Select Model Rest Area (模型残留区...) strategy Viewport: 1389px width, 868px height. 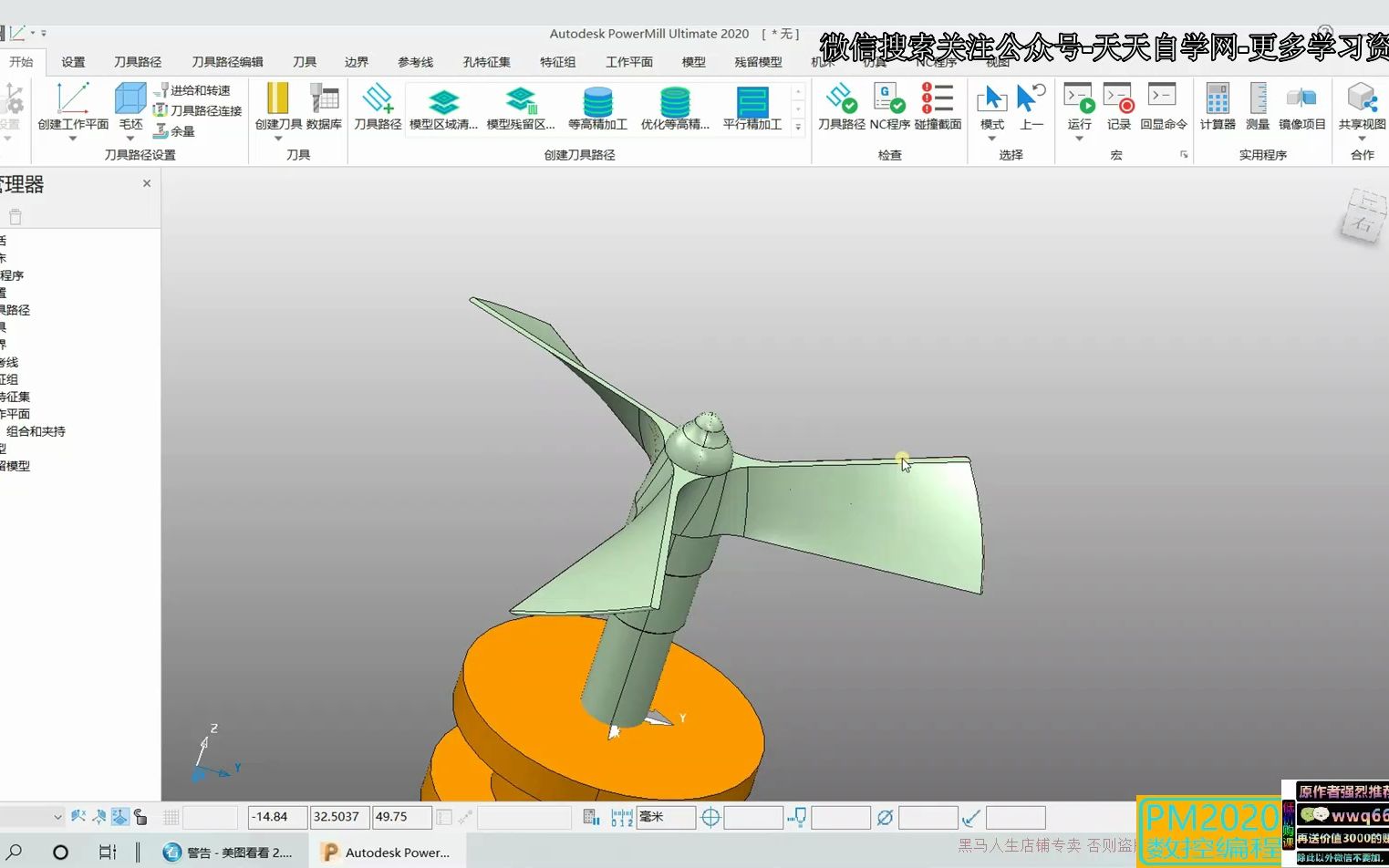click(521, 108)
